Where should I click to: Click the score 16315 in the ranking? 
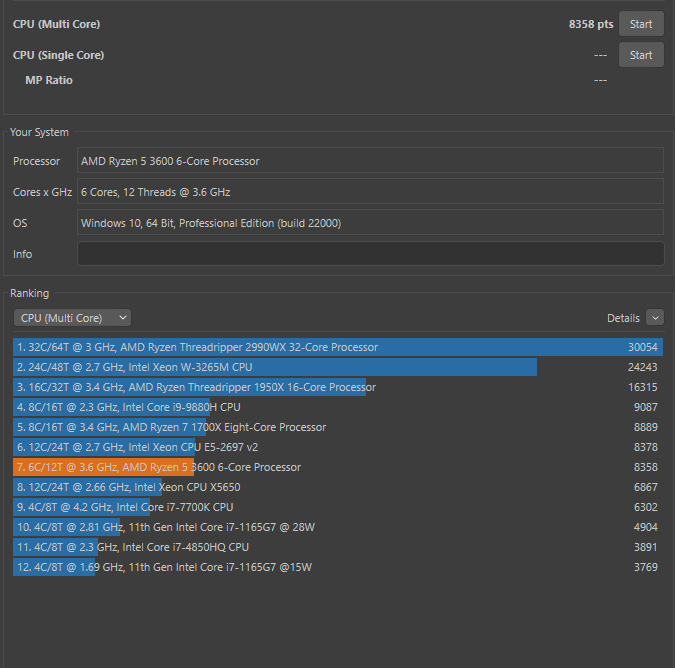pos(643,387)
